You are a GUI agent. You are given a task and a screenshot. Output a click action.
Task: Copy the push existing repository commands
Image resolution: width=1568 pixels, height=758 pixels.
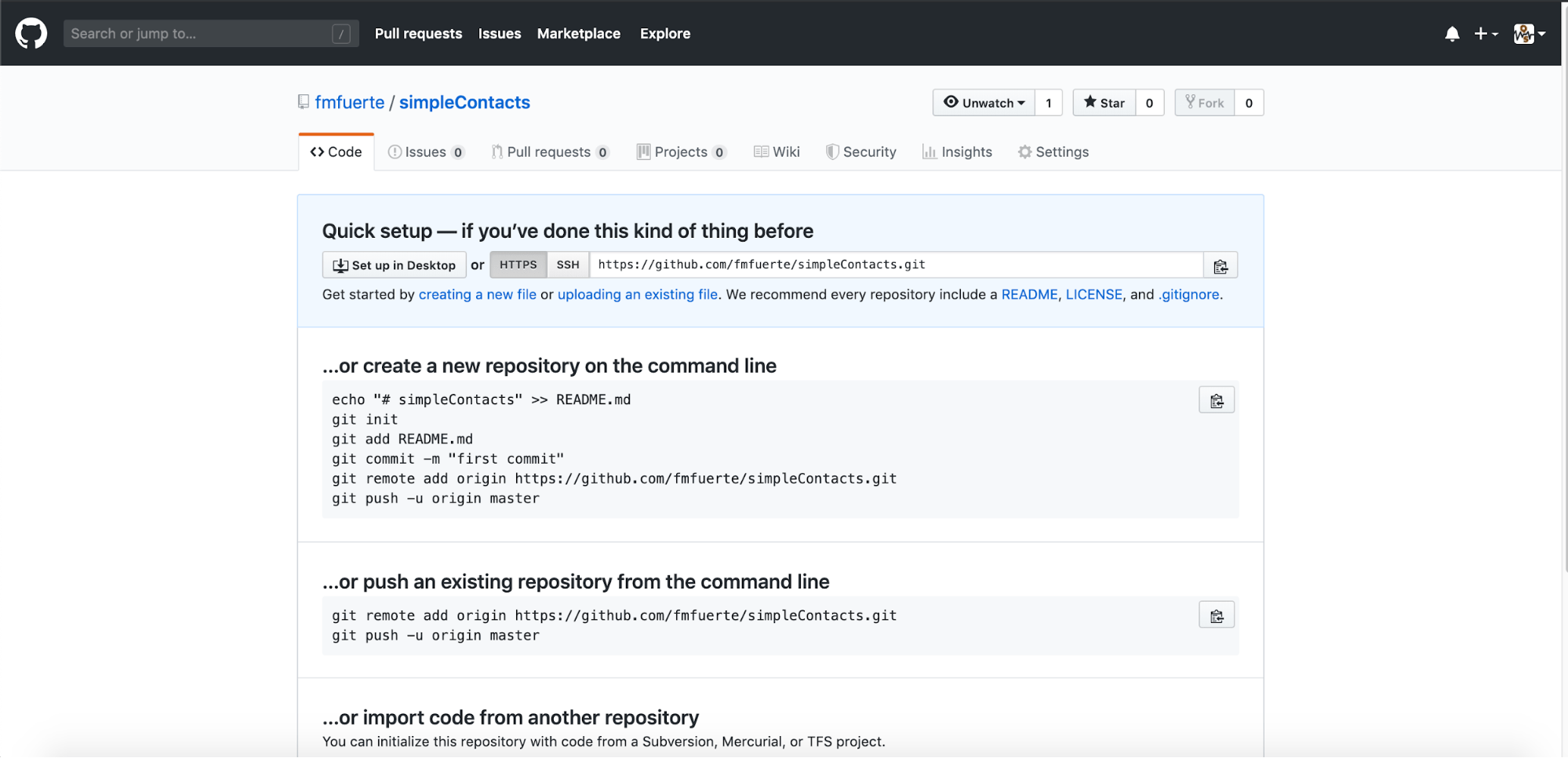1216,614
